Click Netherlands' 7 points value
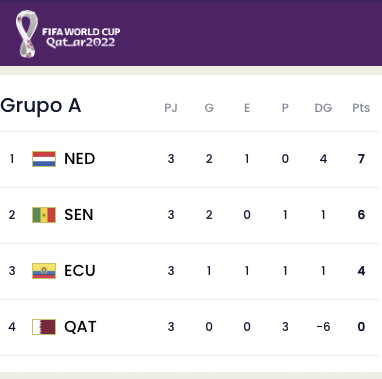This screenshot has height=379, width=382. click(361, 159)
